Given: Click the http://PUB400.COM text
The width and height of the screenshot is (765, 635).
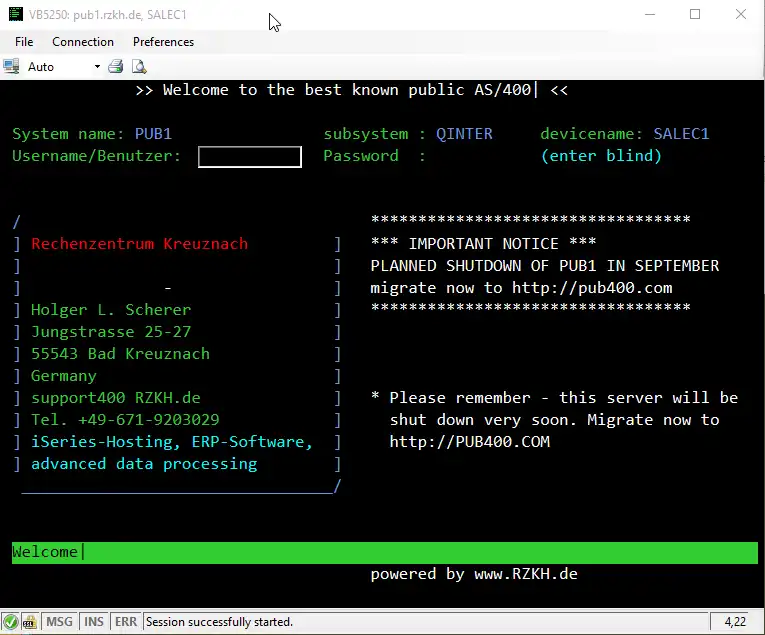Looking at the screenshot, I should [469, 442].
